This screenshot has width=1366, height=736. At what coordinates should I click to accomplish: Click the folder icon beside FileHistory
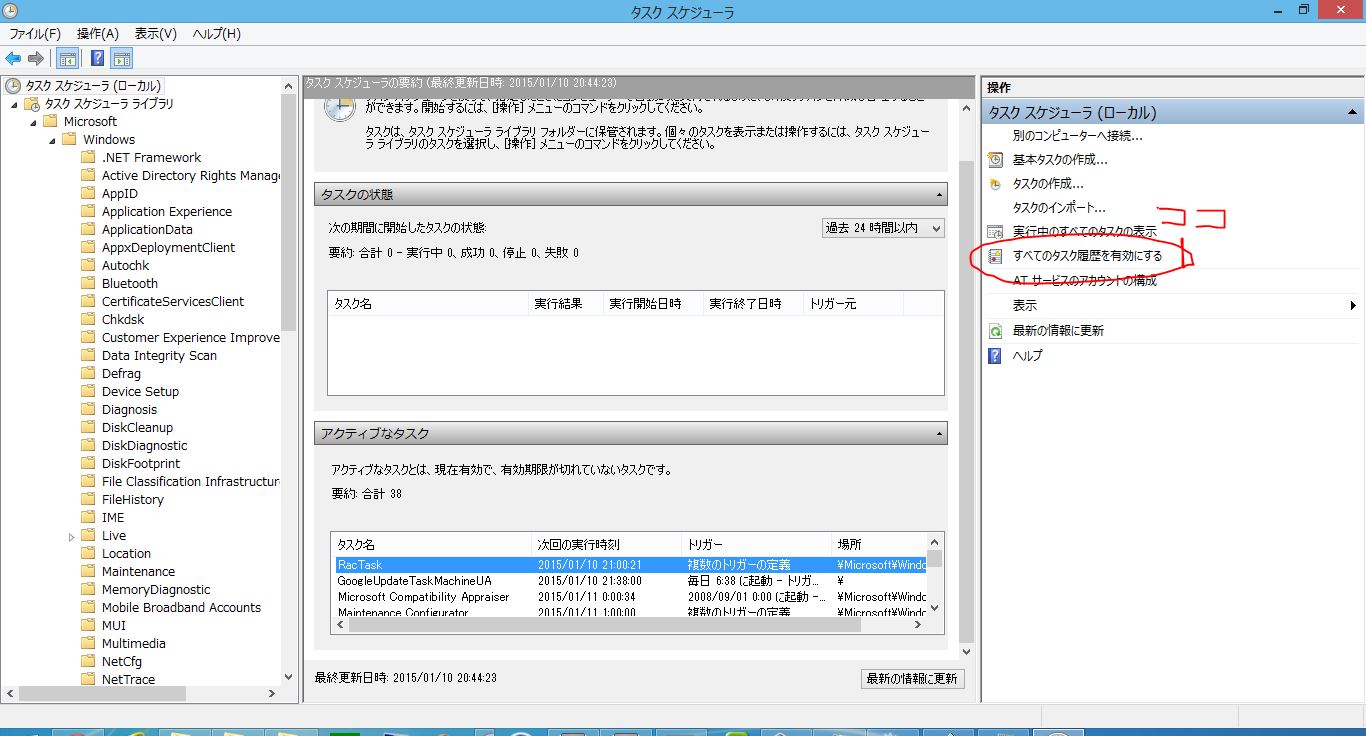[x=89, y=499]
